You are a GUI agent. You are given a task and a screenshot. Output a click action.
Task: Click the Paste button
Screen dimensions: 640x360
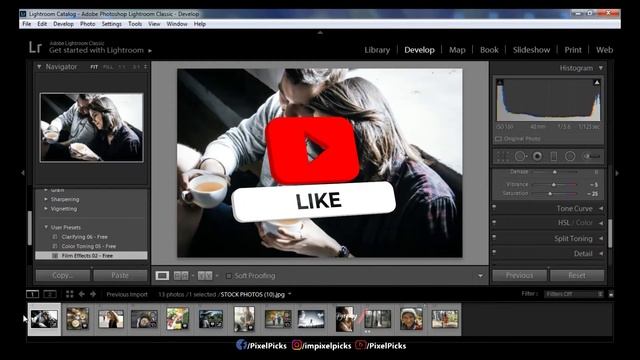[120, 276]
